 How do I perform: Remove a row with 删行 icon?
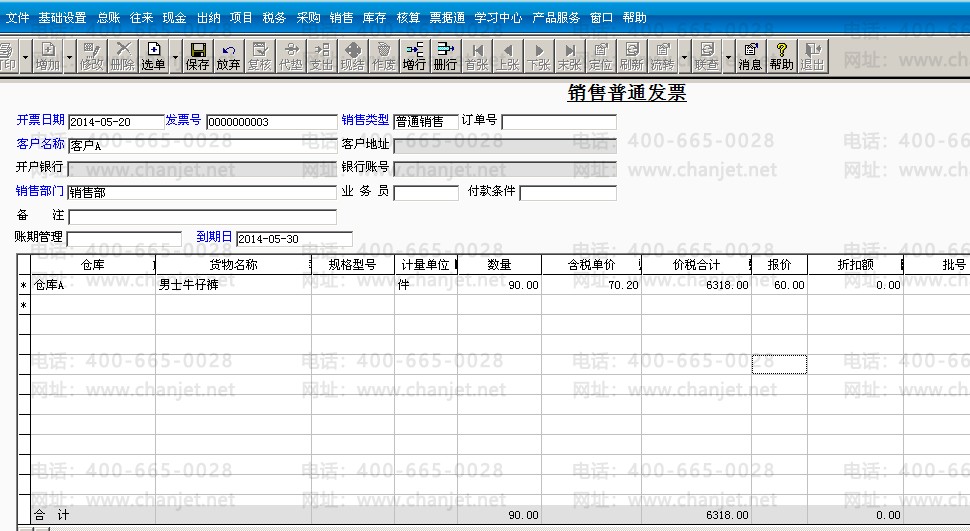pyautogui.click(x=445, y=56)
